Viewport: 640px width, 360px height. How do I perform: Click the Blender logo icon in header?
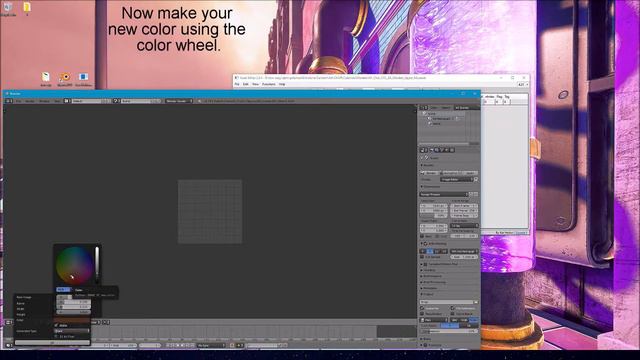199,101
